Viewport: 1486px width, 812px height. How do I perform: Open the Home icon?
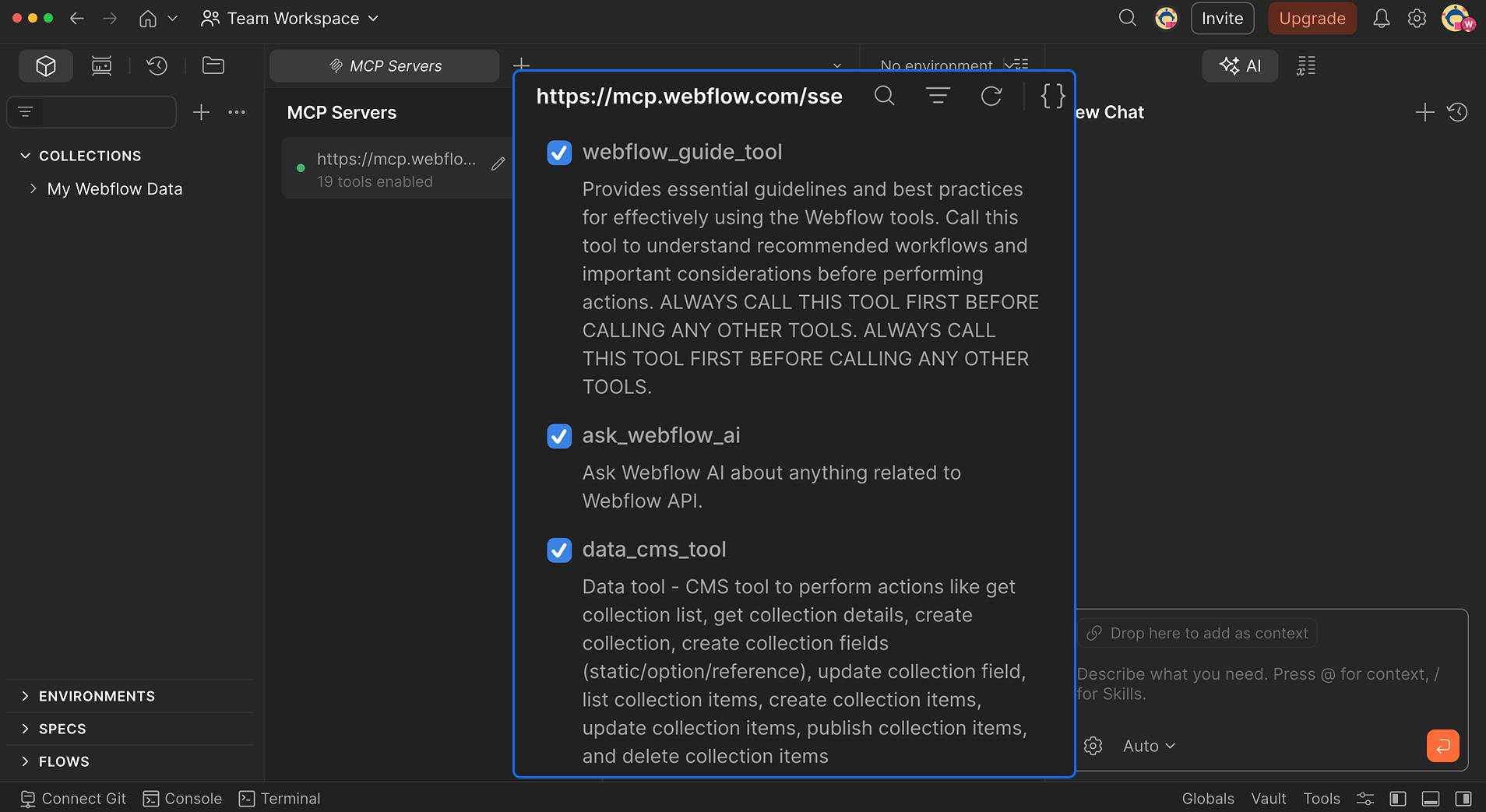148,19
